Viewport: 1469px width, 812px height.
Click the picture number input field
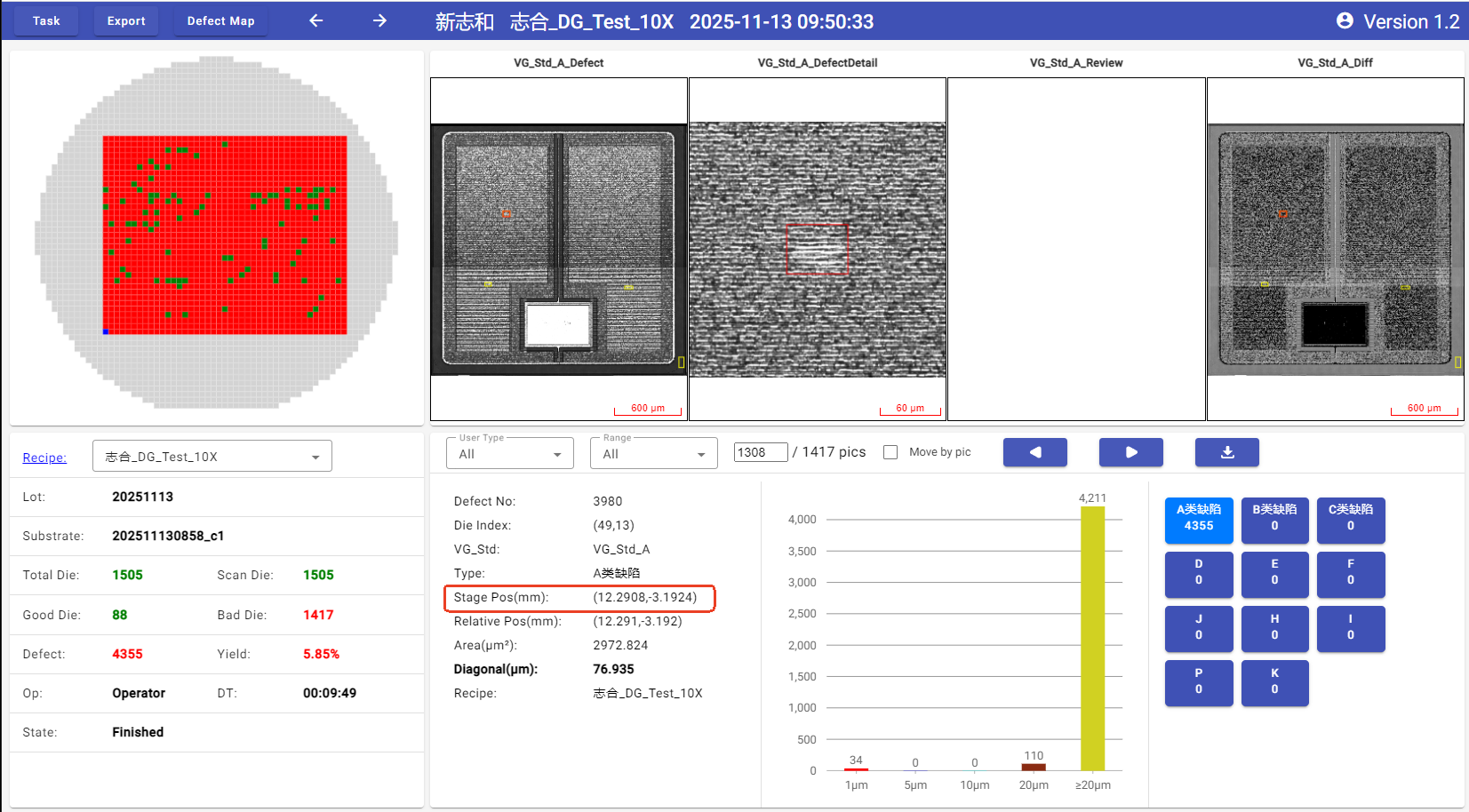tap(760, 452)
